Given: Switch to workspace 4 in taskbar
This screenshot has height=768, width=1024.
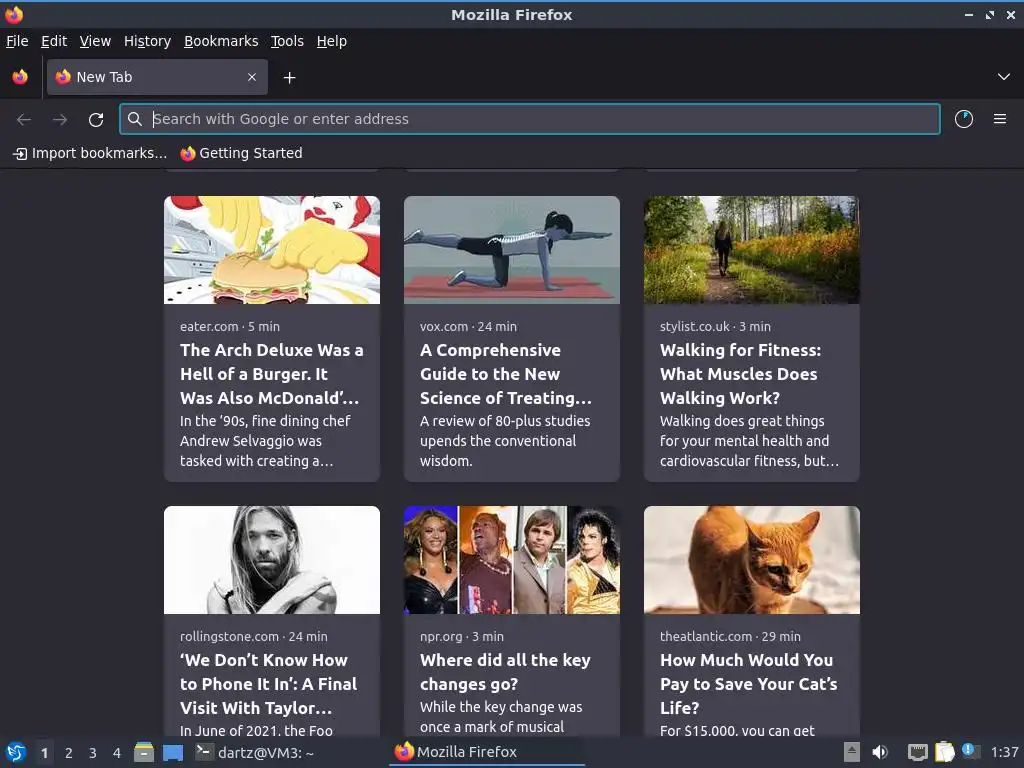Looking at the screenshot, I should coord(117,753).
